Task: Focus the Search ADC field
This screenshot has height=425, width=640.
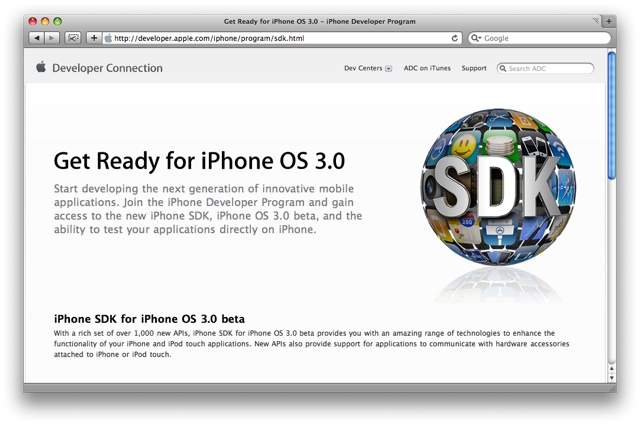Action: (545, 69)
